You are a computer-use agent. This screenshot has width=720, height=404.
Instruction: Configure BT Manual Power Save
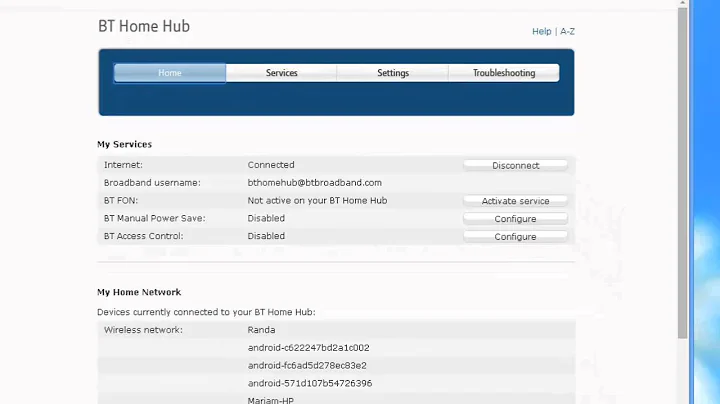[x=516, y=219]
